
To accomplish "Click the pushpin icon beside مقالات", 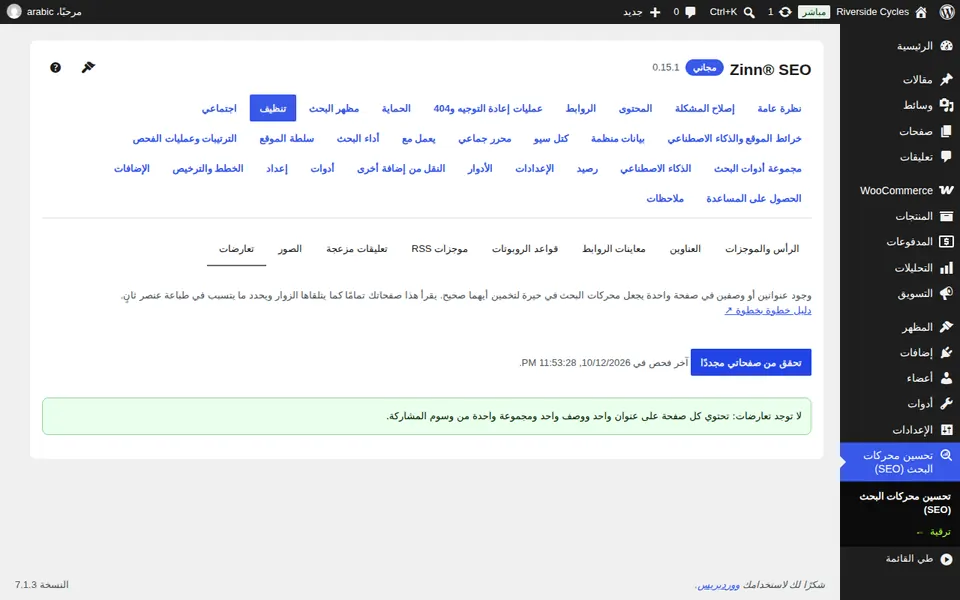I will click(947, 79).
